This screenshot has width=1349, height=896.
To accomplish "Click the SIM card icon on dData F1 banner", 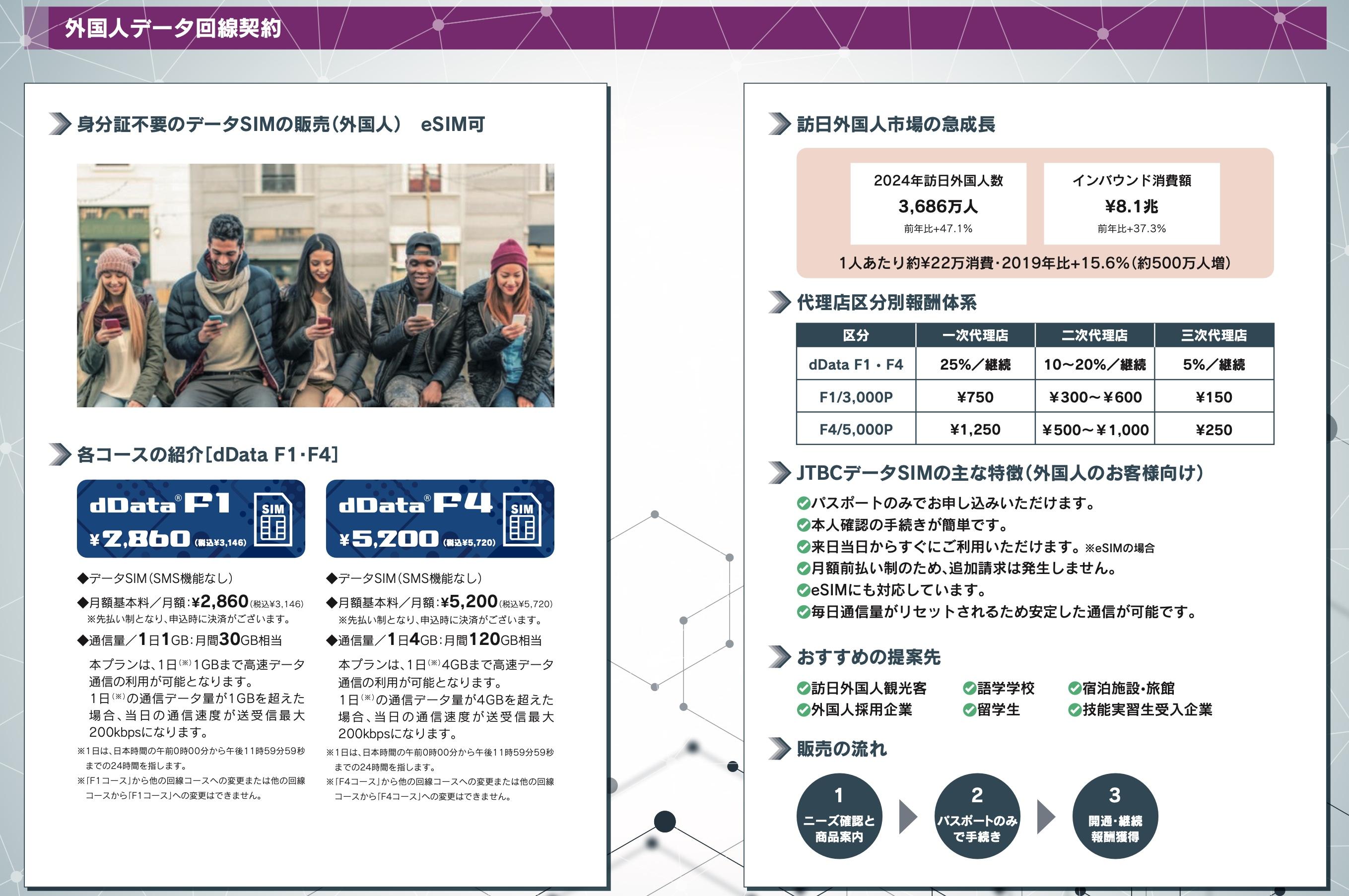I will 272,519.
